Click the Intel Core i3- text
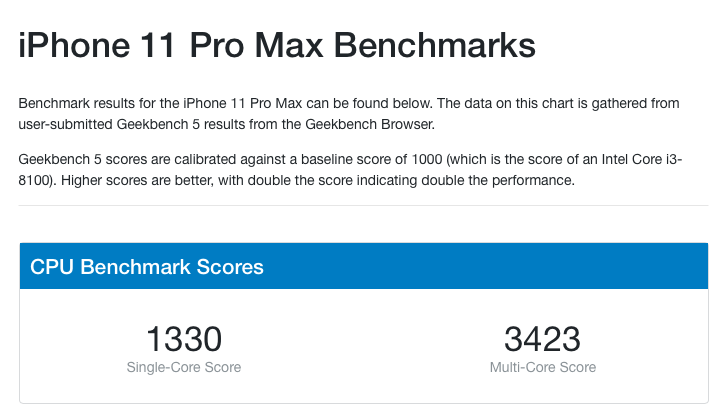The width and height of the screenshot is (721, 416). click(x=642, y=160)
